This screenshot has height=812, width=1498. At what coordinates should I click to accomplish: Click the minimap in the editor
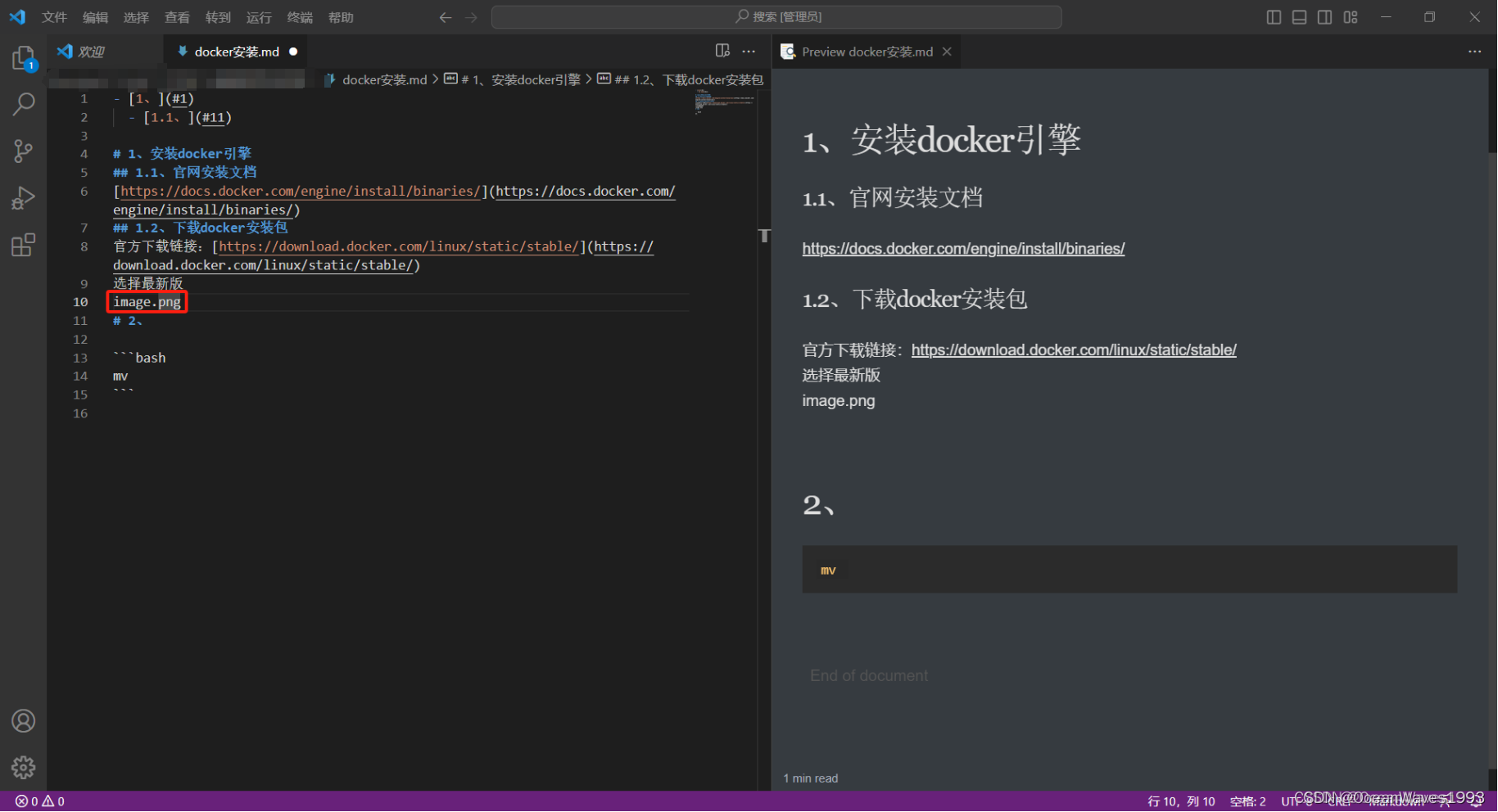click(724, 104)
